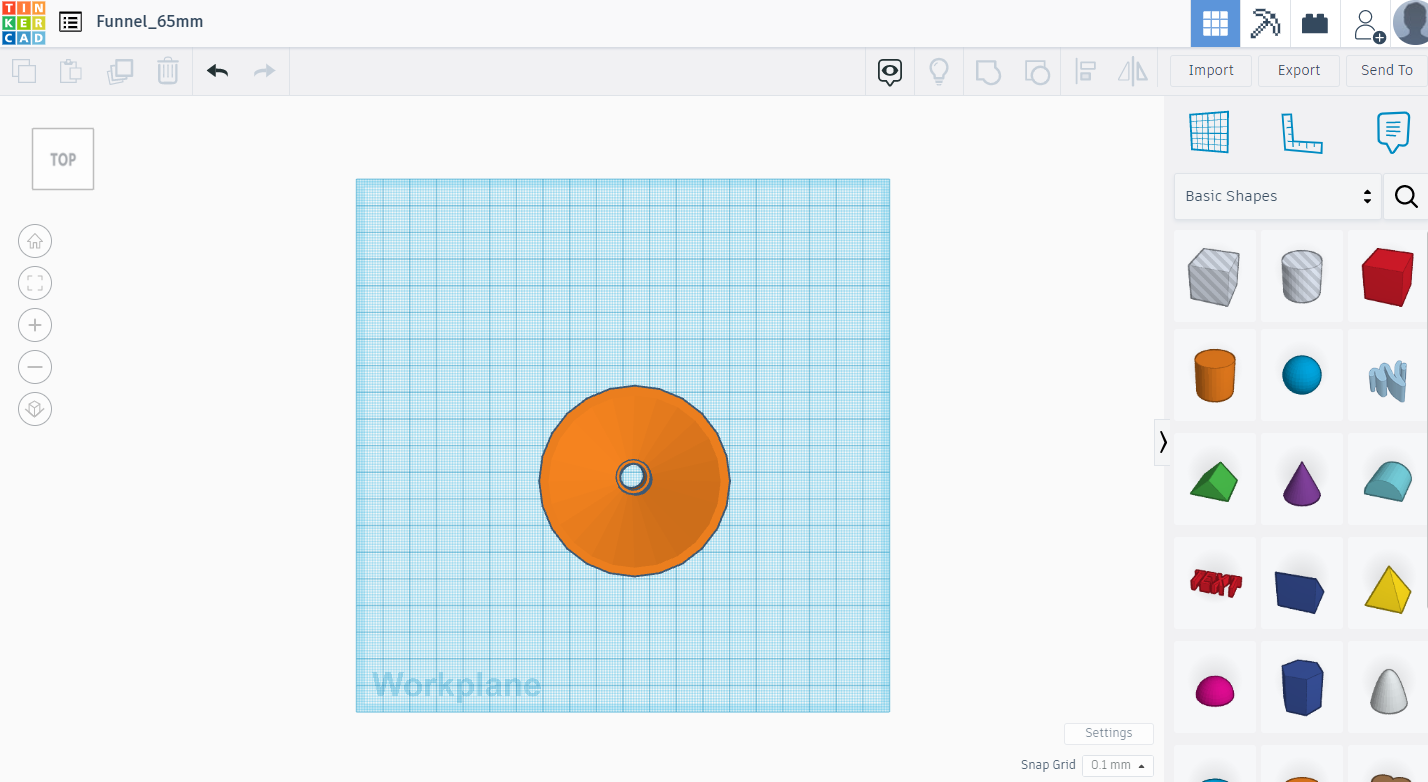Click the TOP view cube
The height and width of the screenshot is (782, 1428).
tap(63, 159)
